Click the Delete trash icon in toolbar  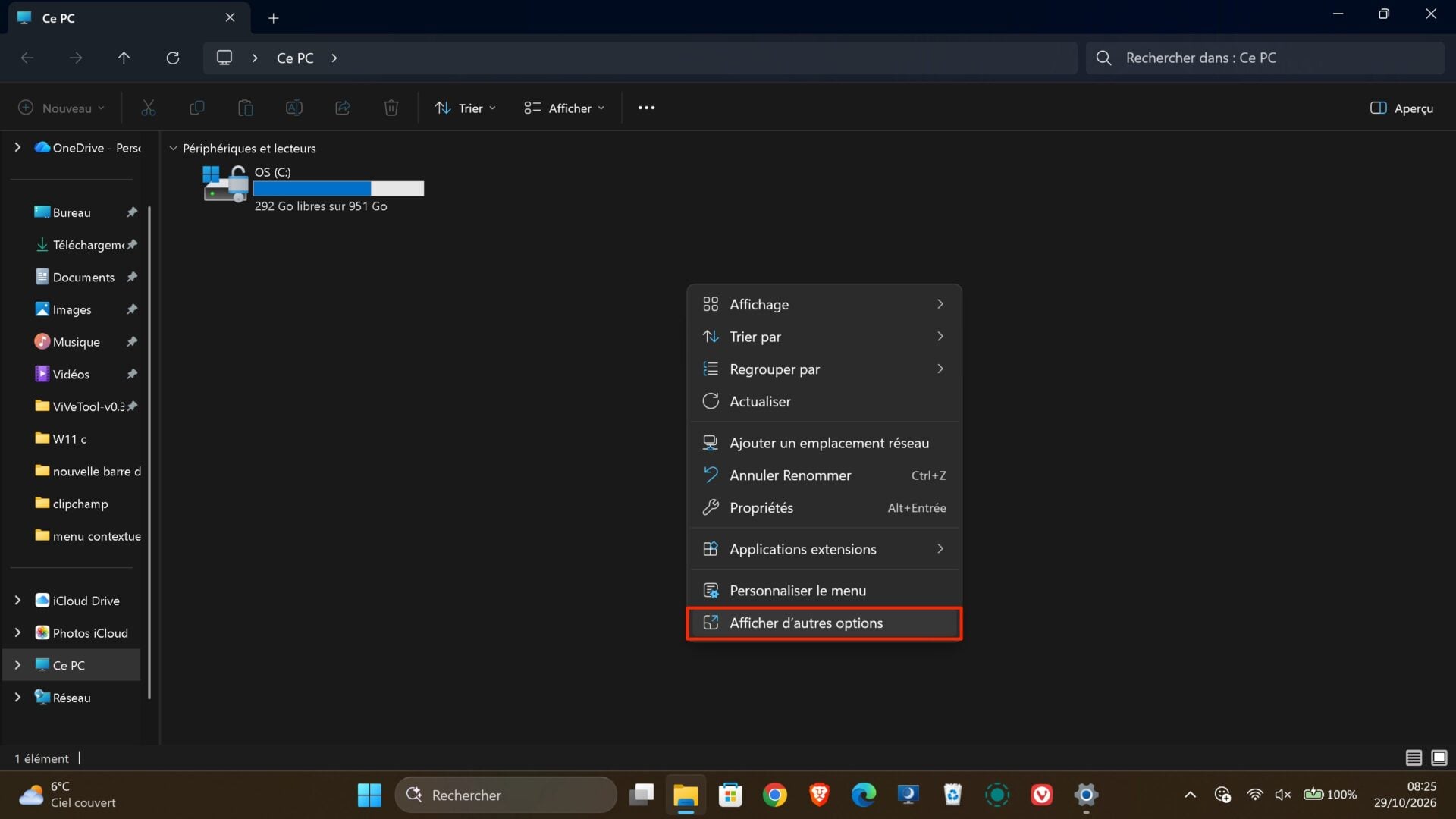click(391, 108)
